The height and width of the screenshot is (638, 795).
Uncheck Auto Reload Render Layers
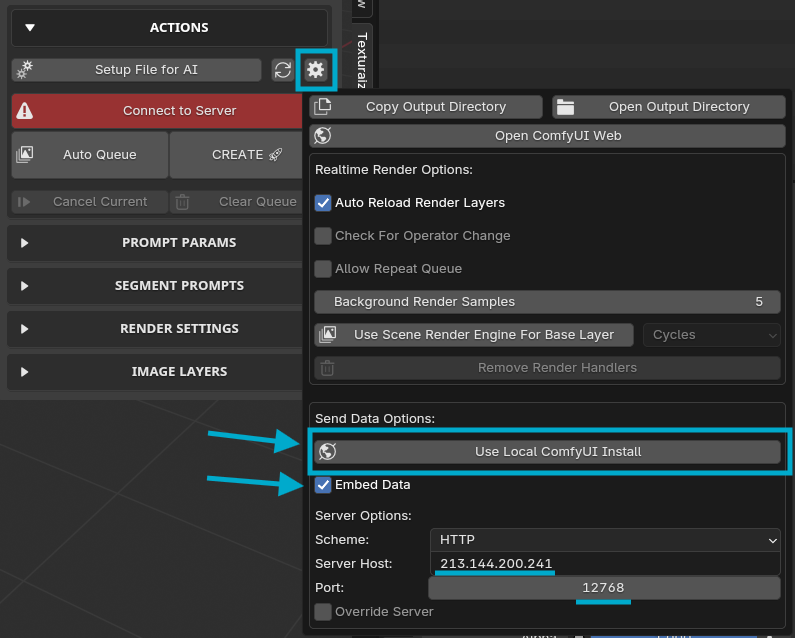323,203
